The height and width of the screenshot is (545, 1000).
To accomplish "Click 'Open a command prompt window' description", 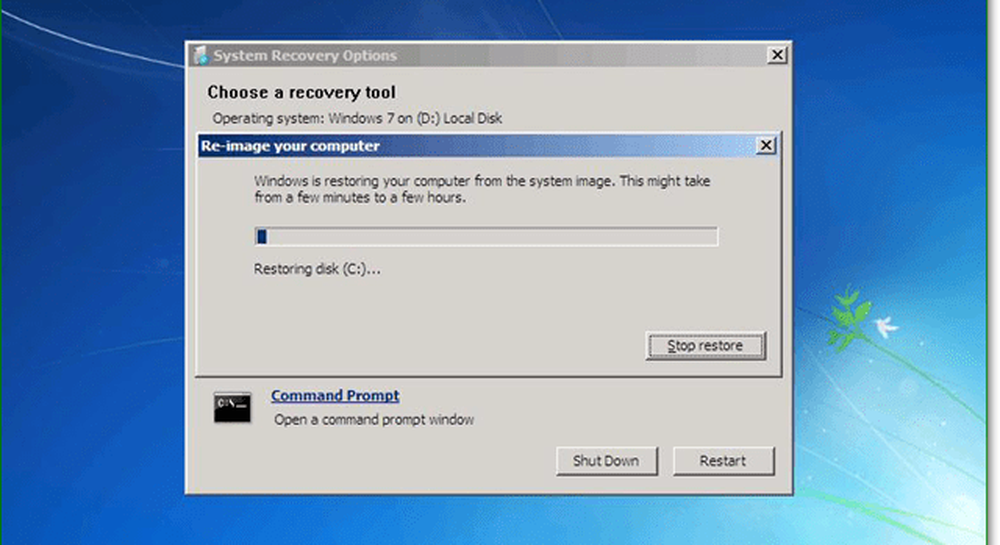I will point(374,420).
